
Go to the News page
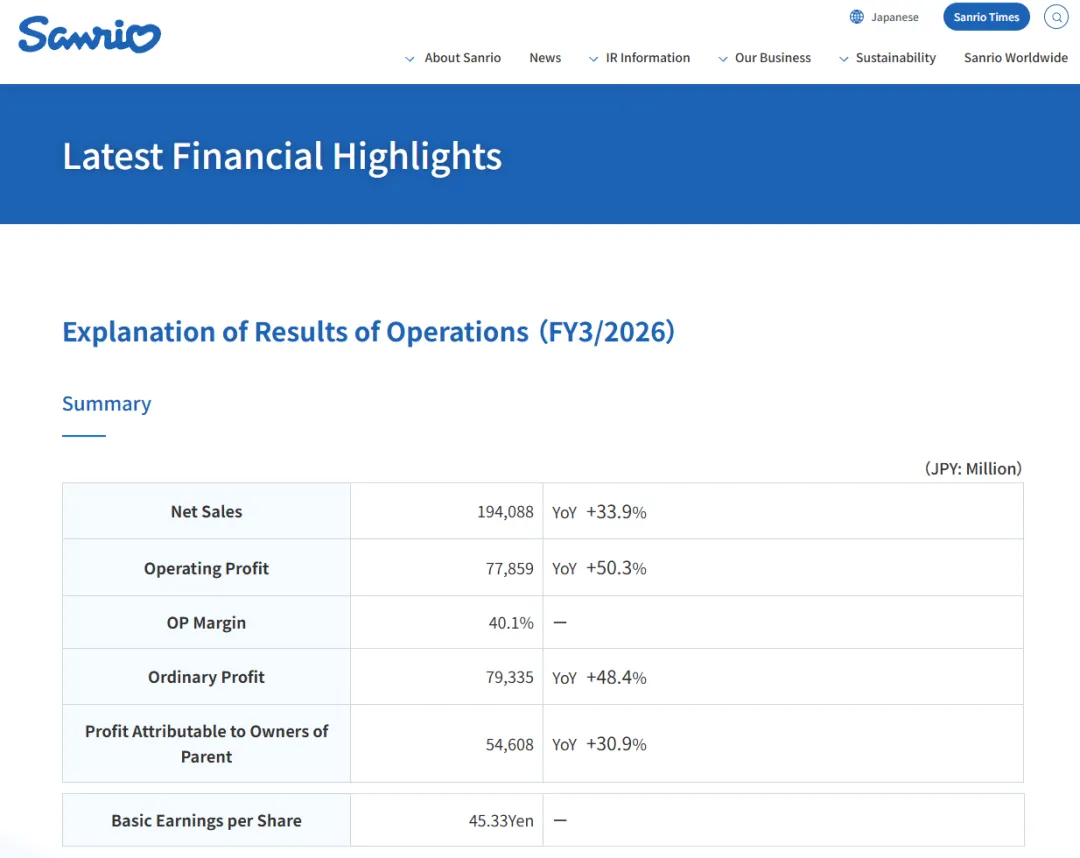coord(545,58)
